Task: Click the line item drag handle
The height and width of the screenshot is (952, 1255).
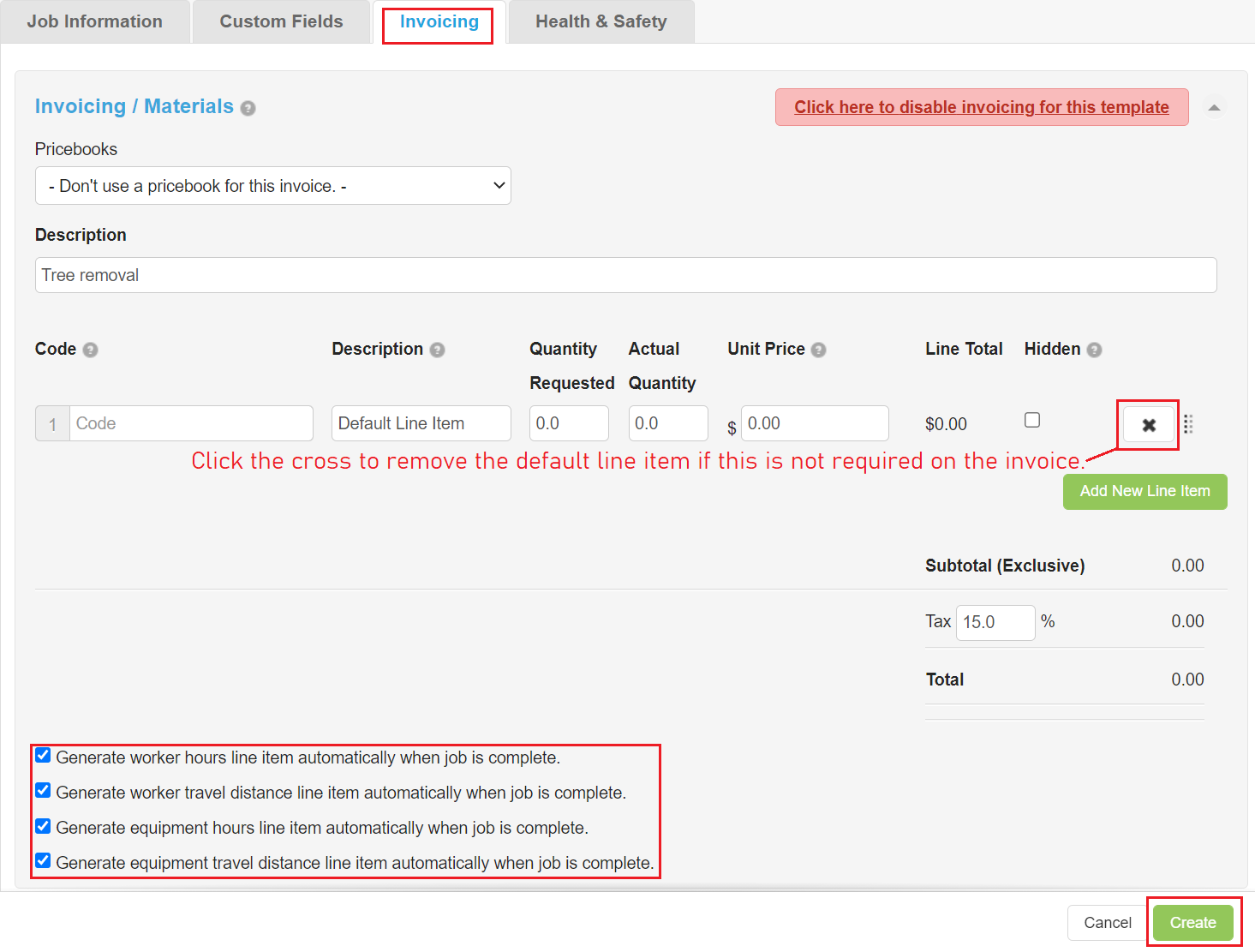Action: tap(1188, 424)
